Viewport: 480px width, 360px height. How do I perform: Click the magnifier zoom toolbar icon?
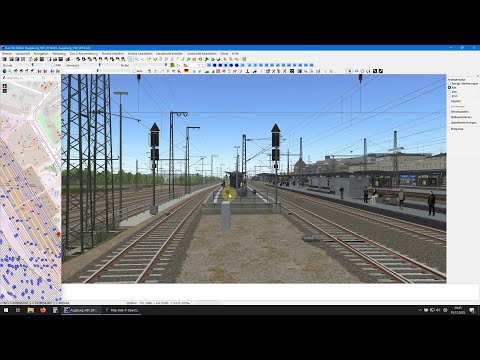[x=137, y=59]
